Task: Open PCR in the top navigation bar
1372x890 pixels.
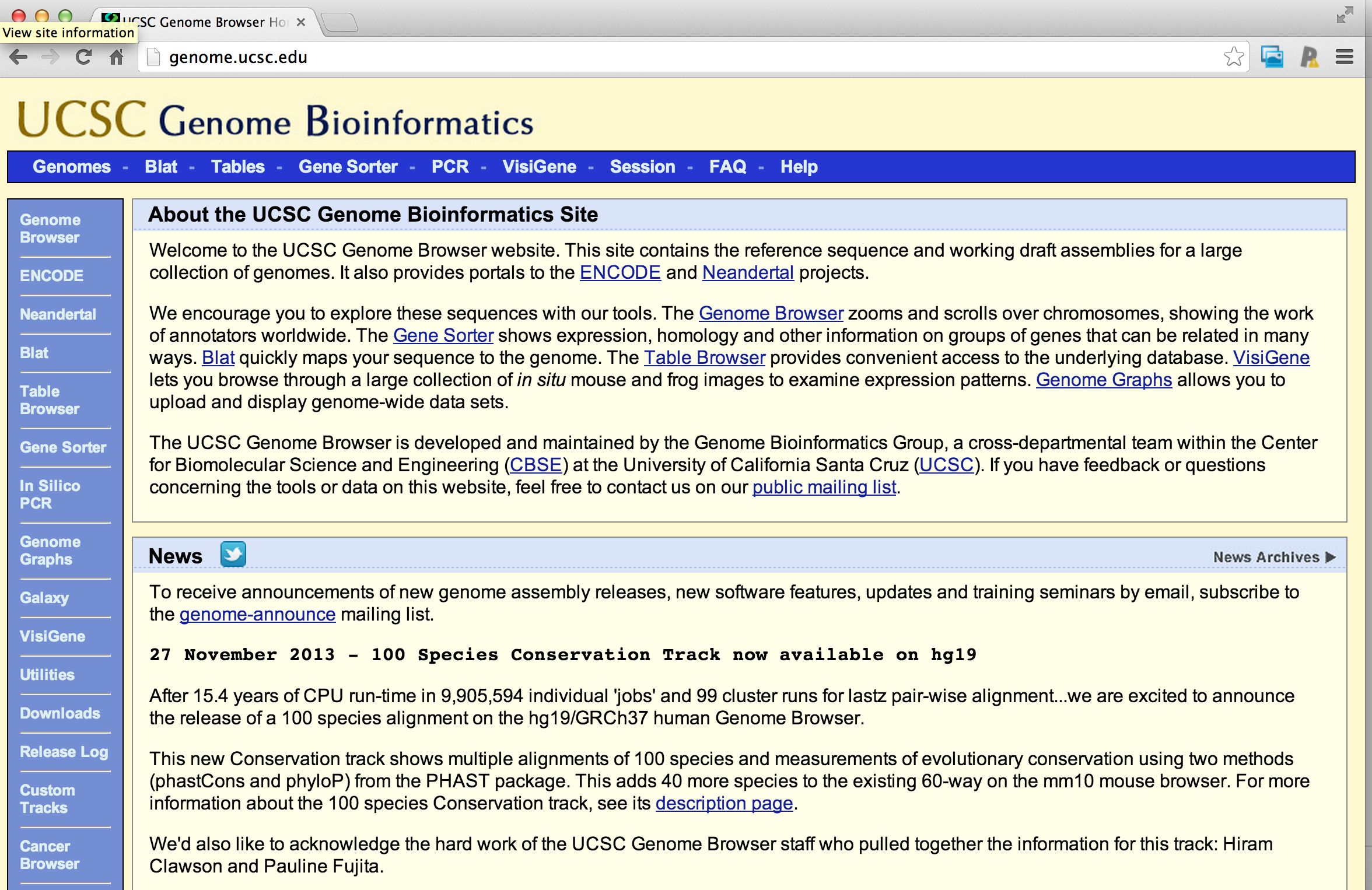Action: [x=450, y=167]
